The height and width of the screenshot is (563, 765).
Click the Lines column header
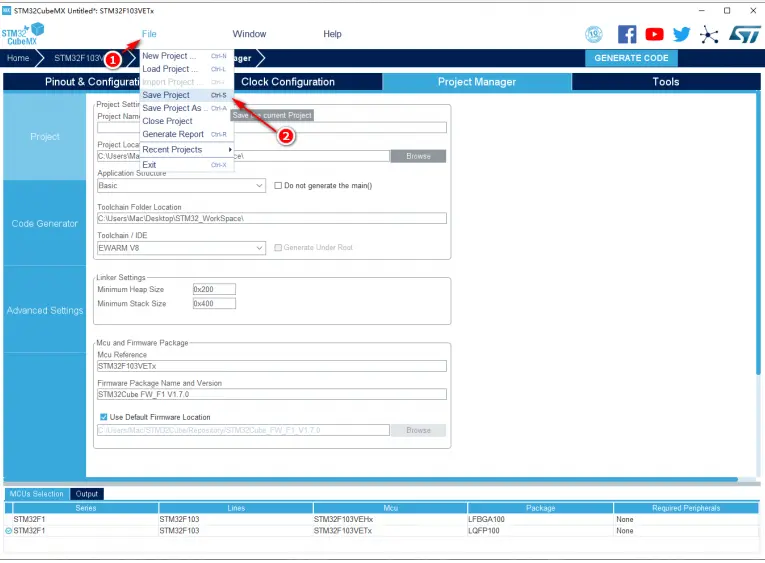pos(236,508)
